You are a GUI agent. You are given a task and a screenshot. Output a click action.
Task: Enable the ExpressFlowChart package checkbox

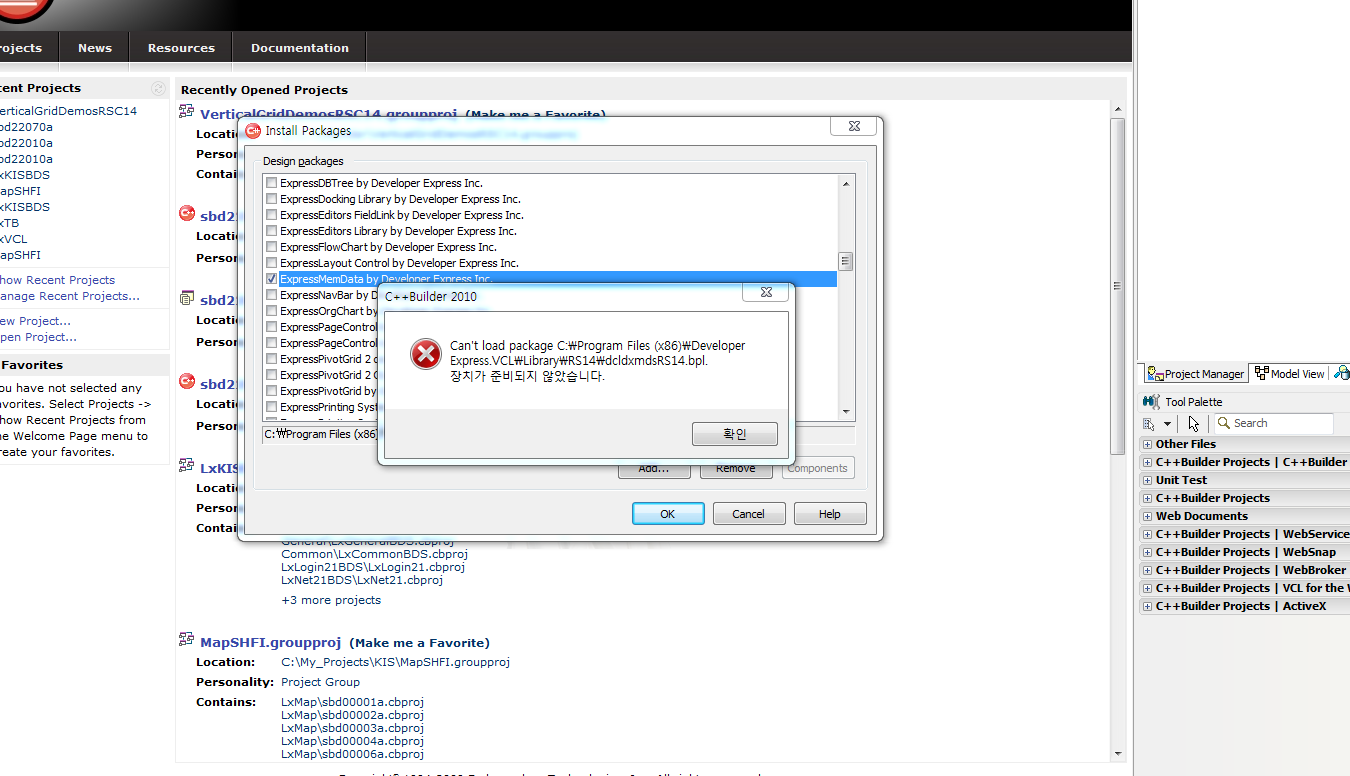[271, 247]
